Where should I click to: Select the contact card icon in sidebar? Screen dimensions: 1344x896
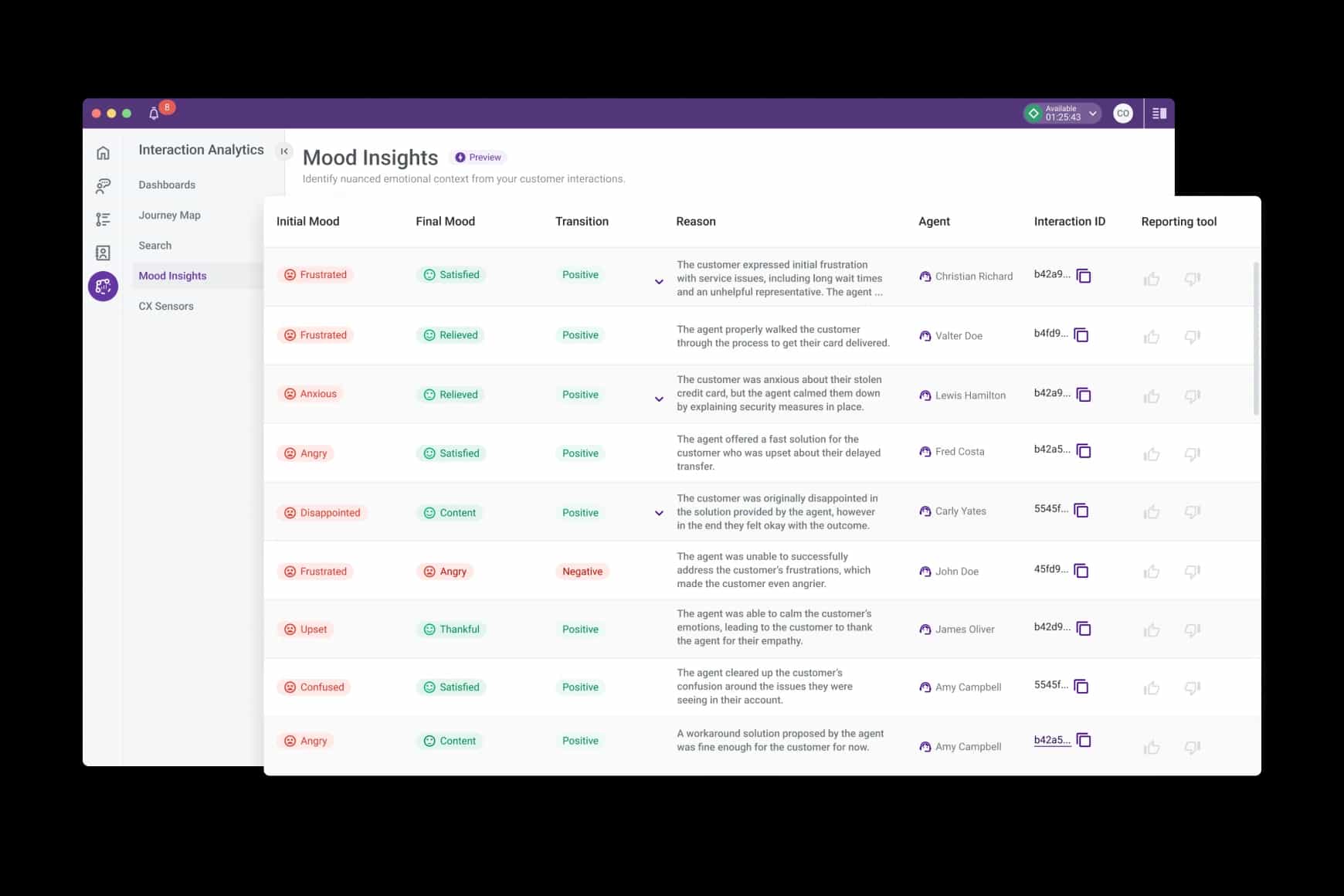(103, 253)
